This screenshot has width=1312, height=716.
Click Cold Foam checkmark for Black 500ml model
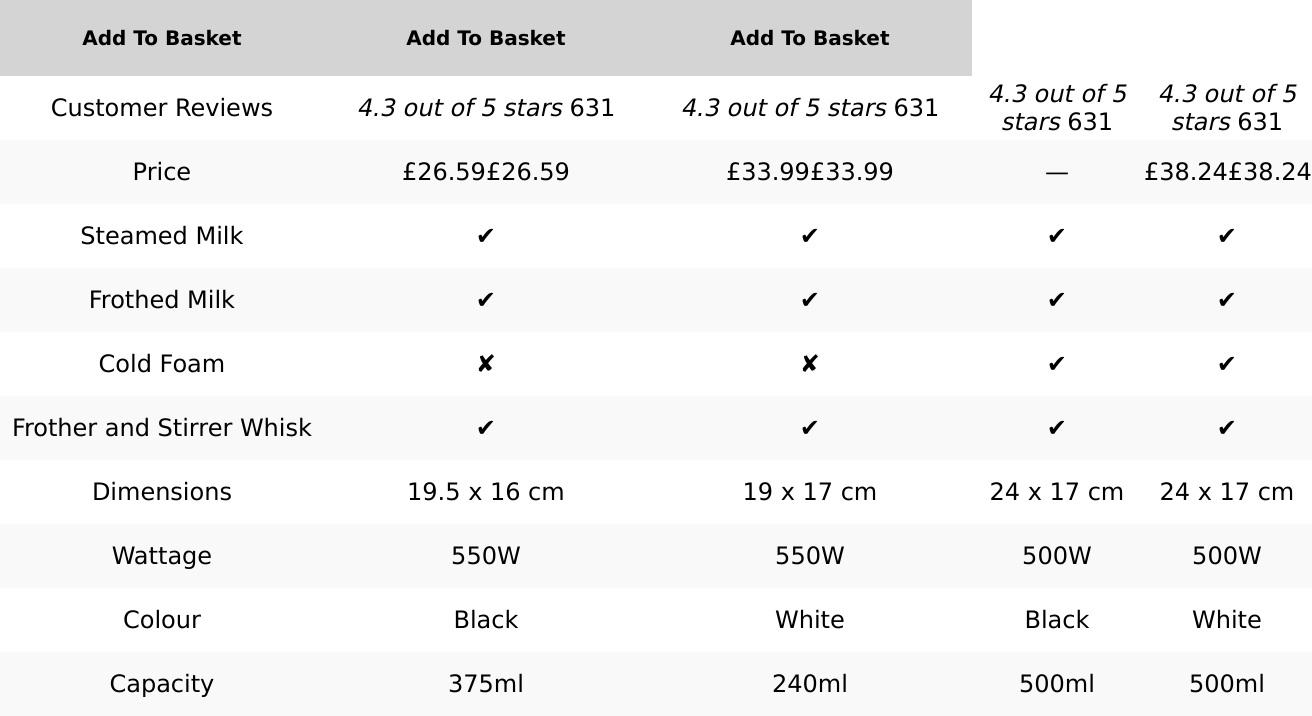coord(1056,364)
